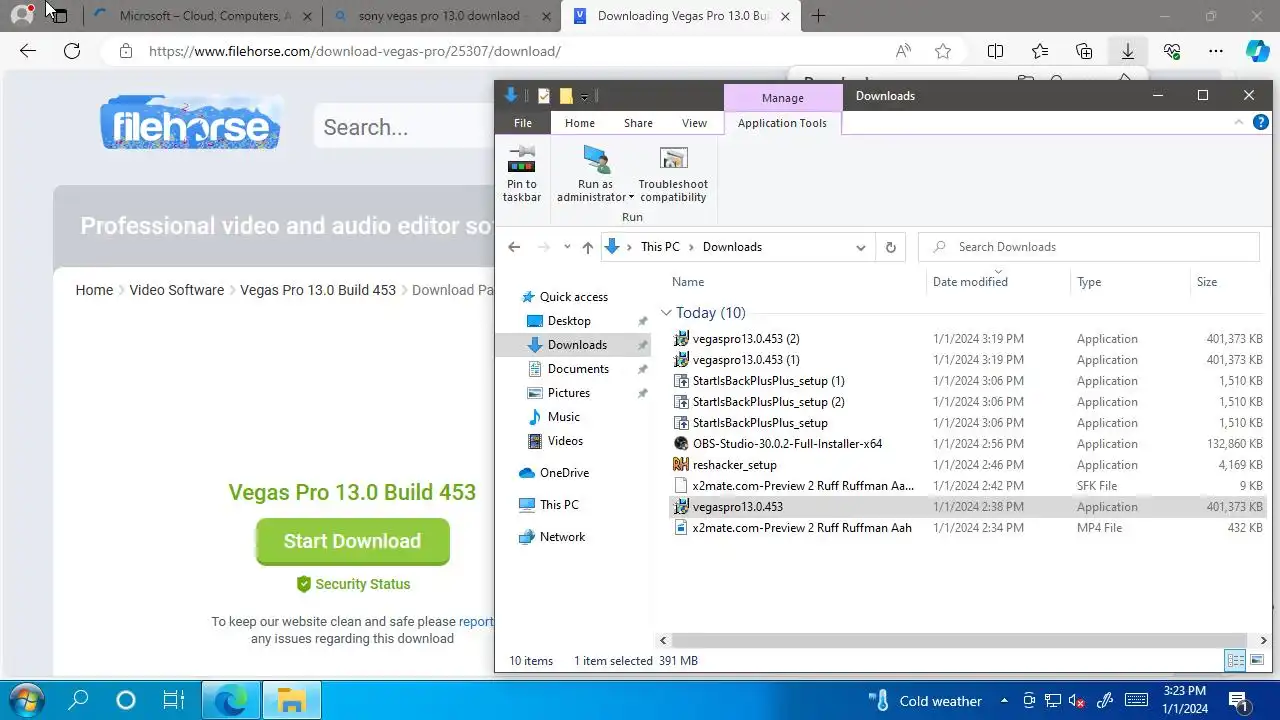Select the Manage contextual tab
Image resolution: width=1280 pixels, height=720 pixels.
click(x=783, y=98)
